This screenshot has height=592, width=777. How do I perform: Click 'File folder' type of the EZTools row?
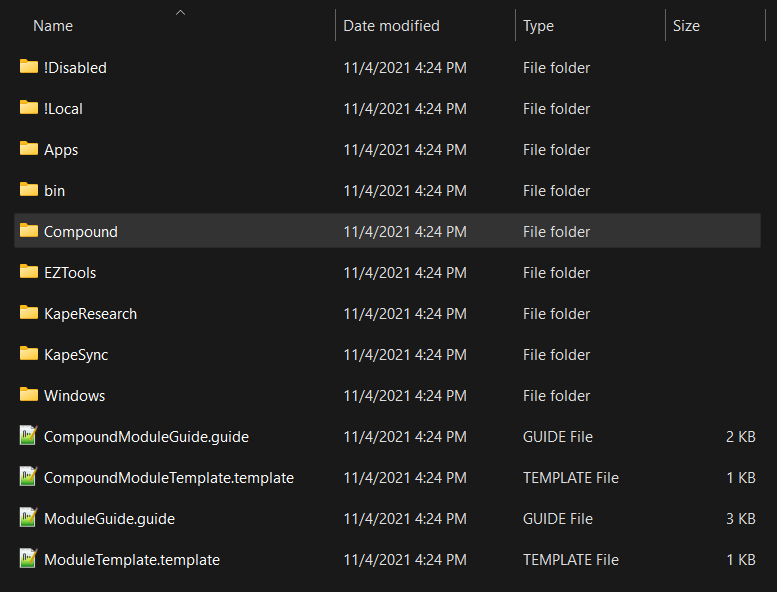coord(556,273)
